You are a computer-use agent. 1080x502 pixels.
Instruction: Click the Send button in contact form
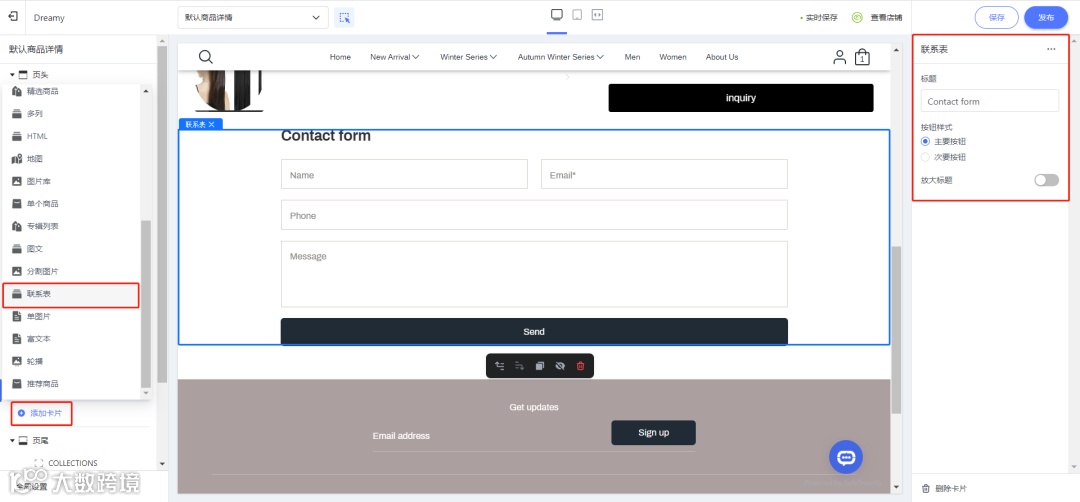point(534,331)
